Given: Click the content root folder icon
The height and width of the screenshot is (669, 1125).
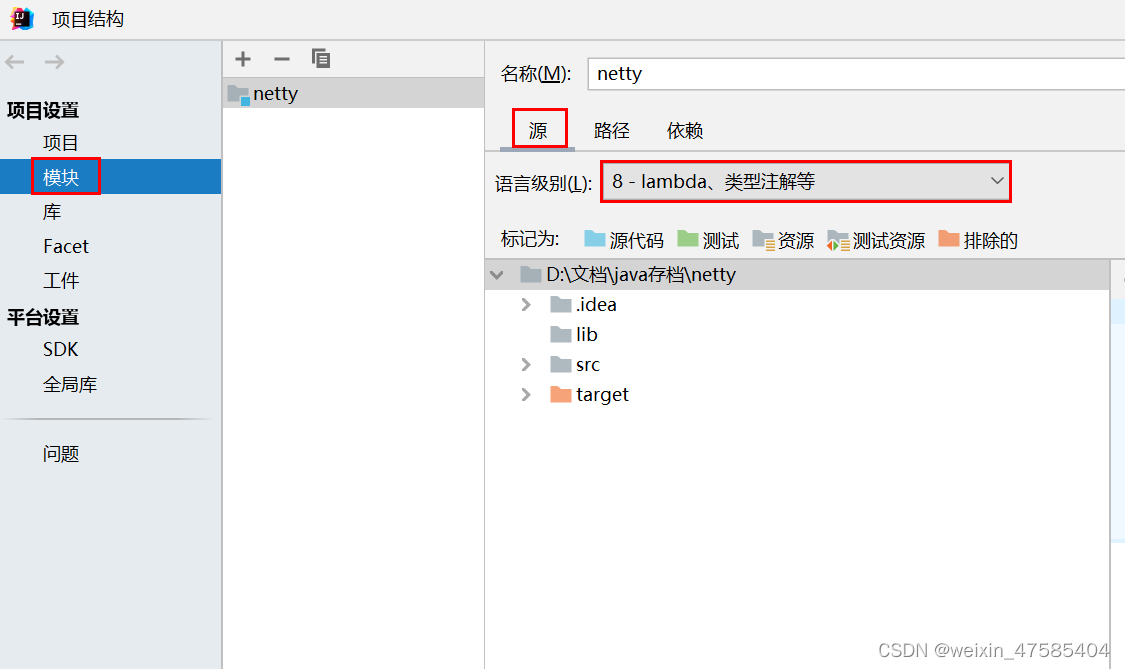Looking at the screenshot, I should (530, 274).
